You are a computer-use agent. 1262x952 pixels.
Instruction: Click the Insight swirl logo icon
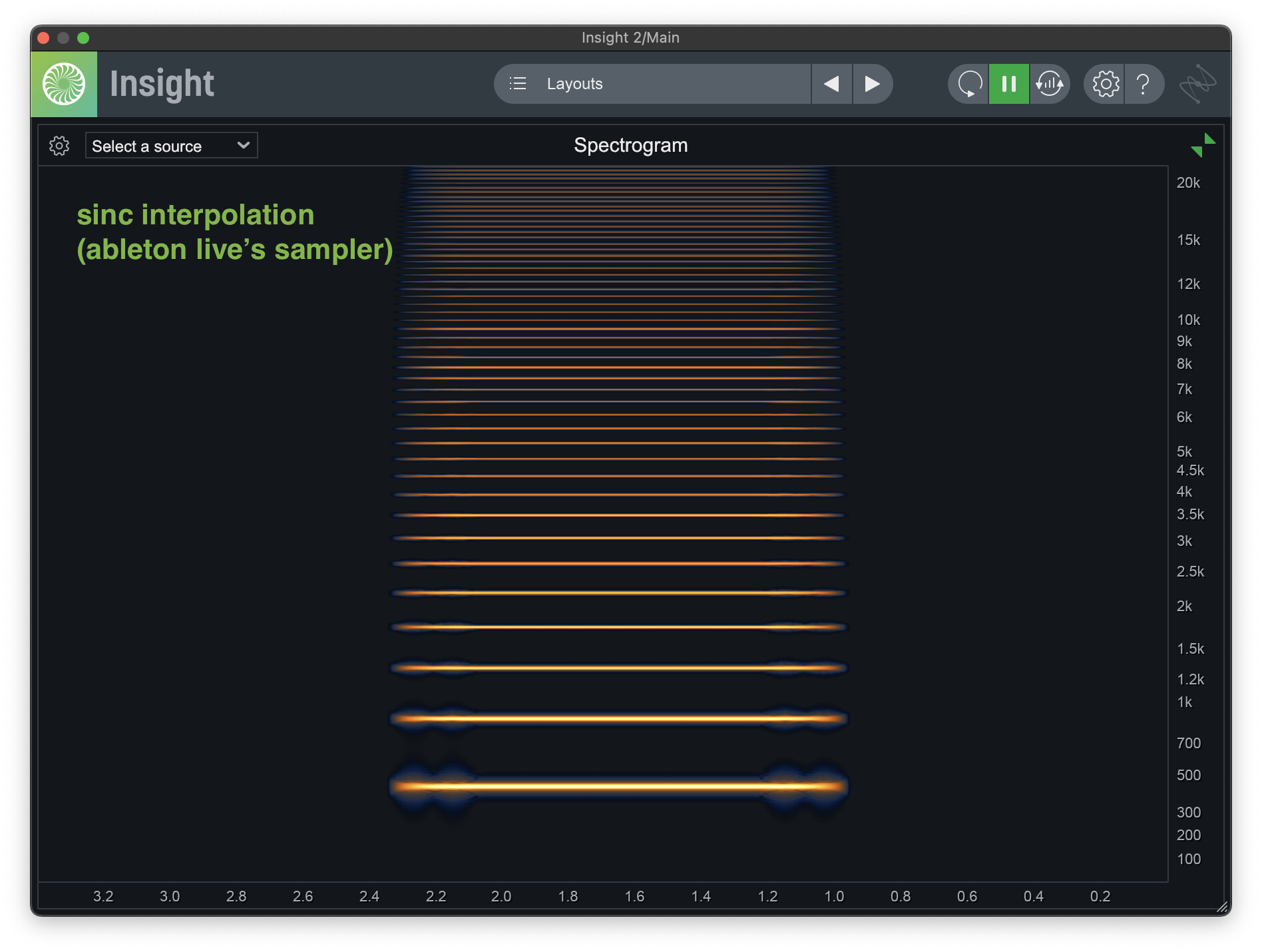coord(64,84)
